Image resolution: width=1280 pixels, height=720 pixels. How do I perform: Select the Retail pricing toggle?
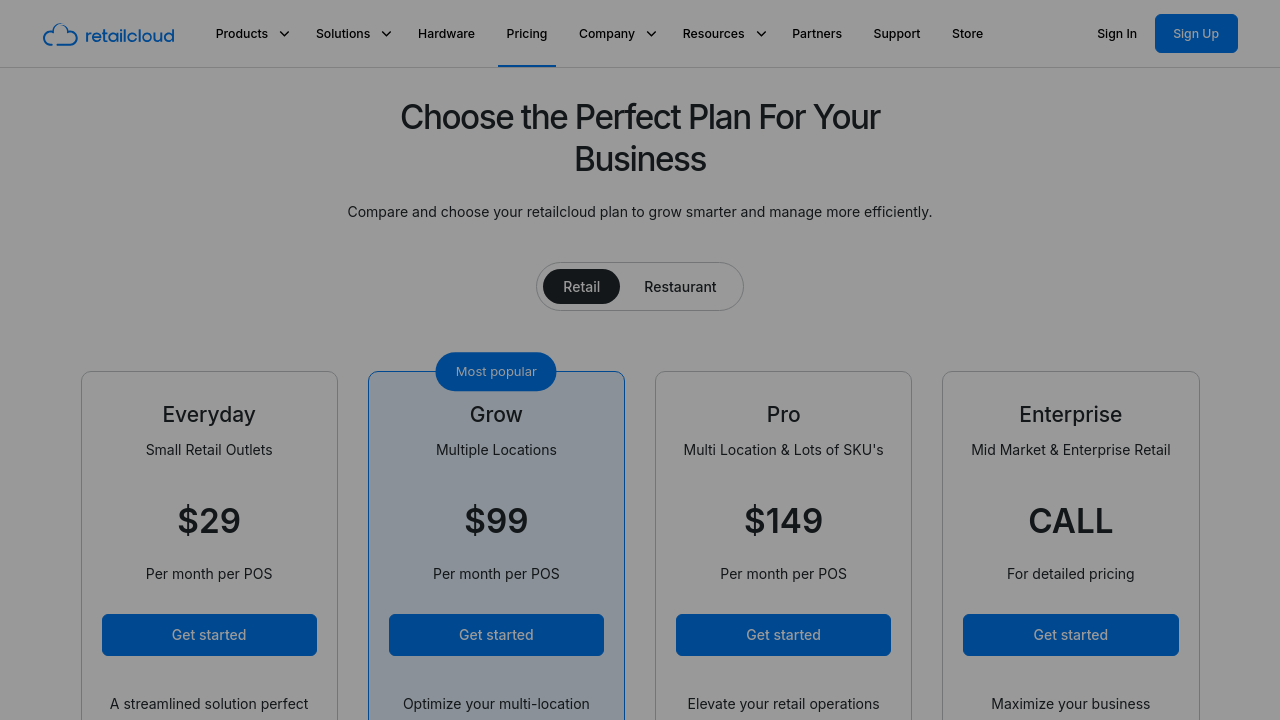click(x=581, y=287)
